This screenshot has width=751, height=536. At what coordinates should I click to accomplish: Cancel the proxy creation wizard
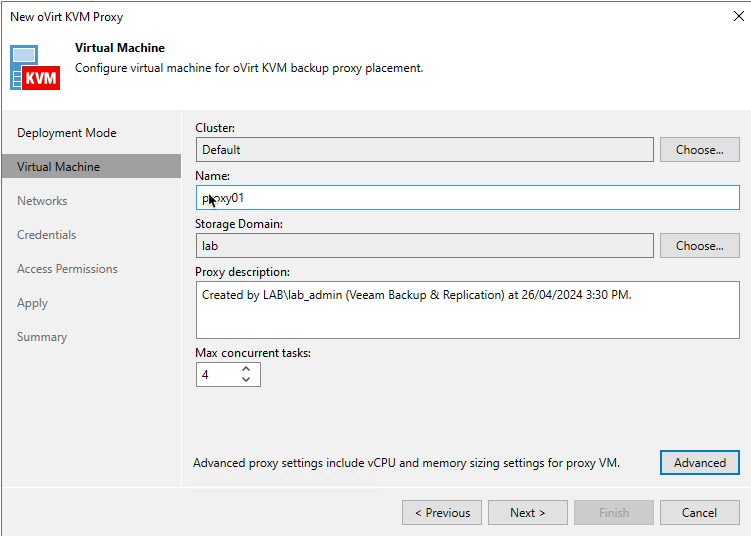tap(699, 513)
